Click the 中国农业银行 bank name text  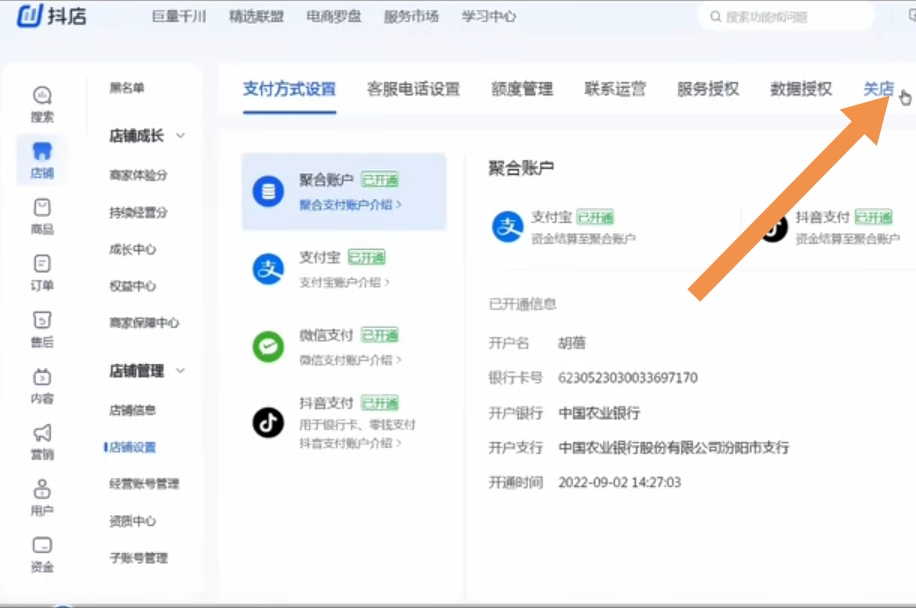[599, 413]
